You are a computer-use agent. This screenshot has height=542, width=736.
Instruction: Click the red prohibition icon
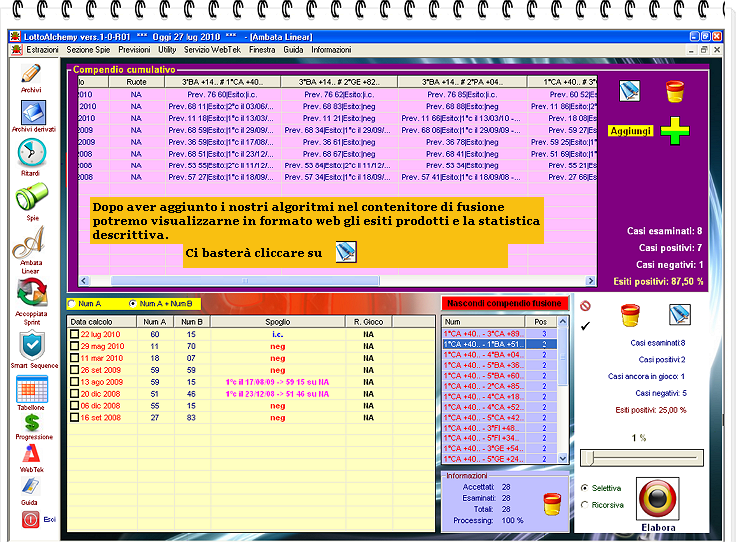585,306
